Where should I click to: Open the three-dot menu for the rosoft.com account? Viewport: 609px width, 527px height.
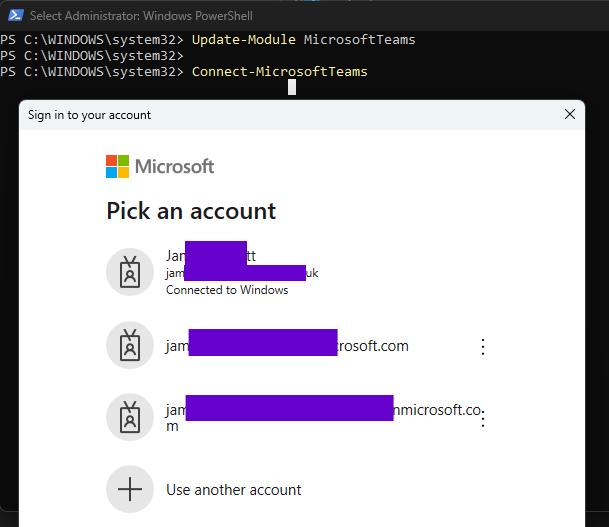[x=483, y=347]
